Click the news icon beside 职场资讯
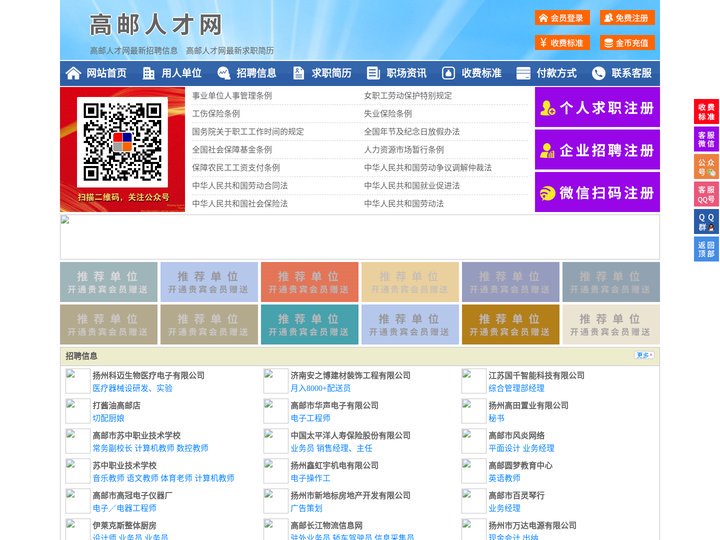Viewport: 720px width, 540px height. coord(373,73)
